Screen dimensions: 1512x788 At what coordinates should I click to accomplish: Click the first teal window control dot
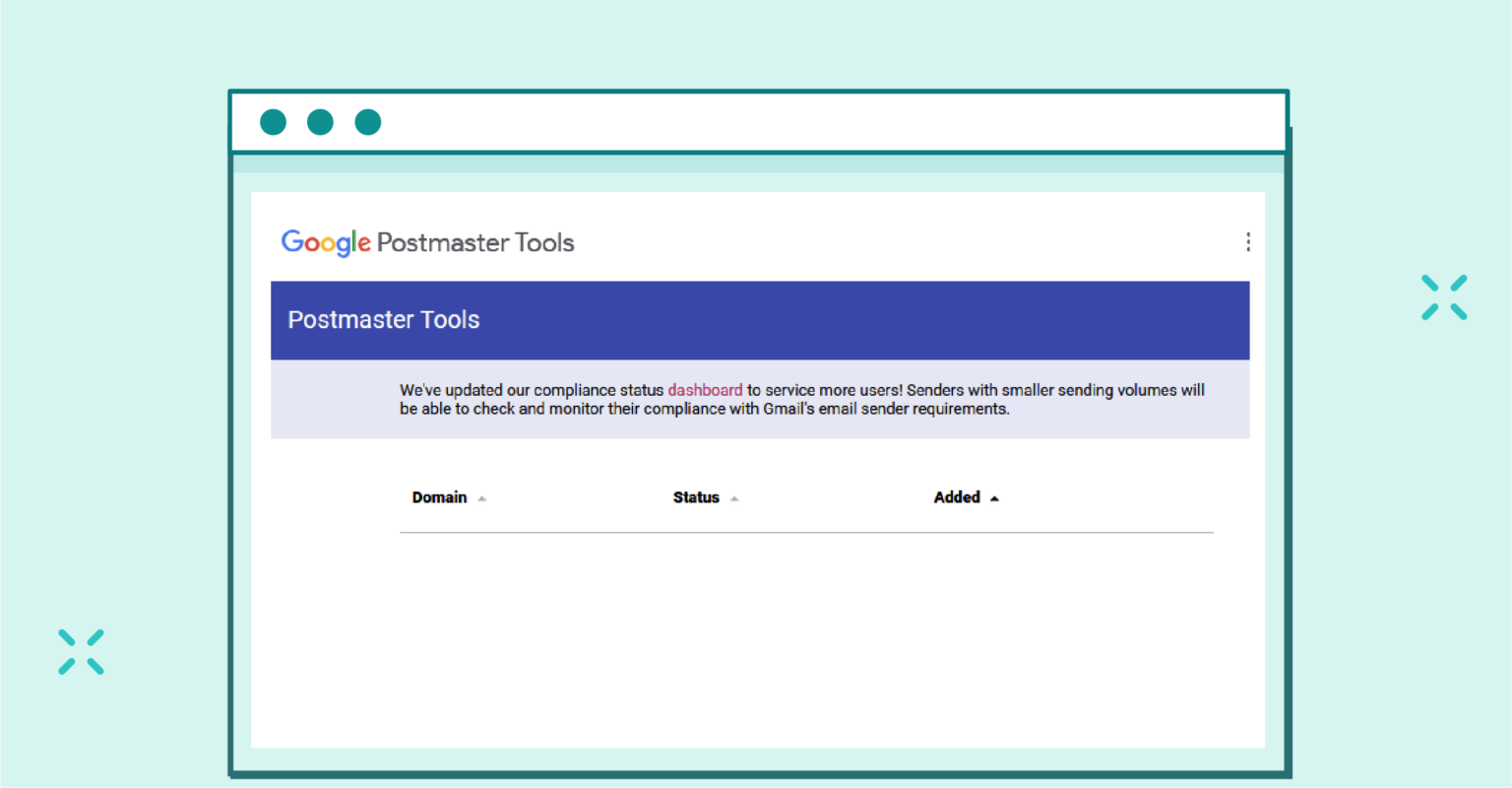[x=273, y=121]
